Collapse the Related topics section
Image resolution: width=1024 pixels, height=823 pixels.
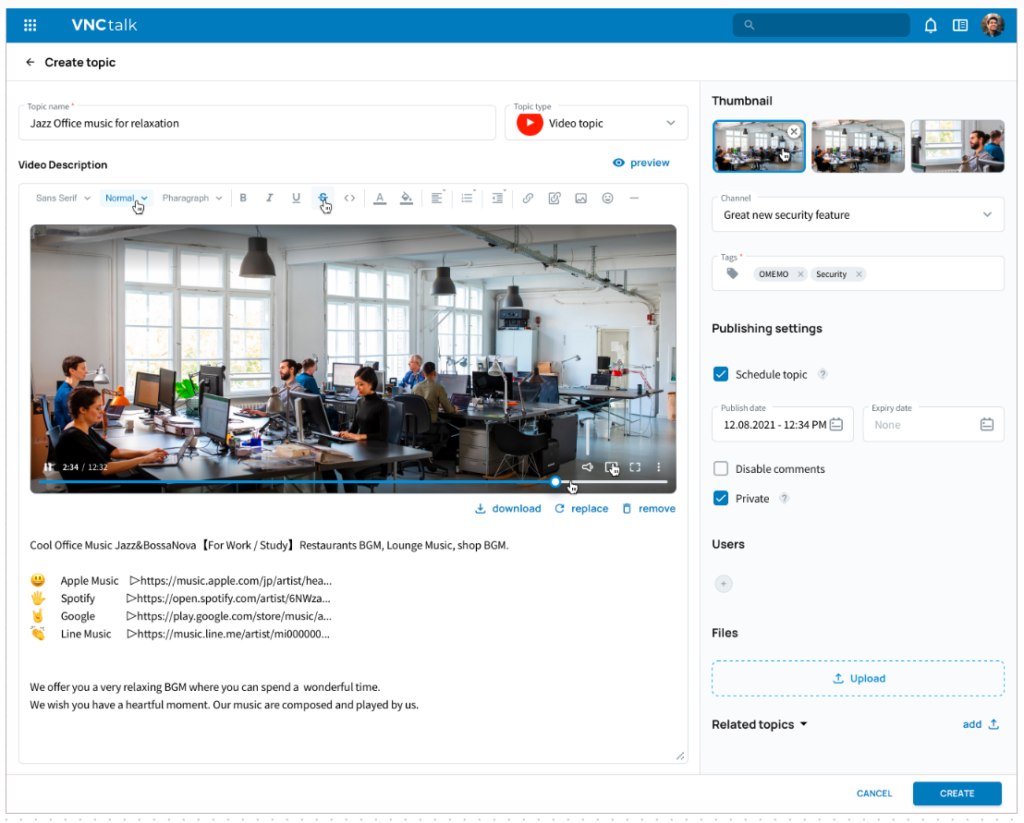tap(760, 724)
